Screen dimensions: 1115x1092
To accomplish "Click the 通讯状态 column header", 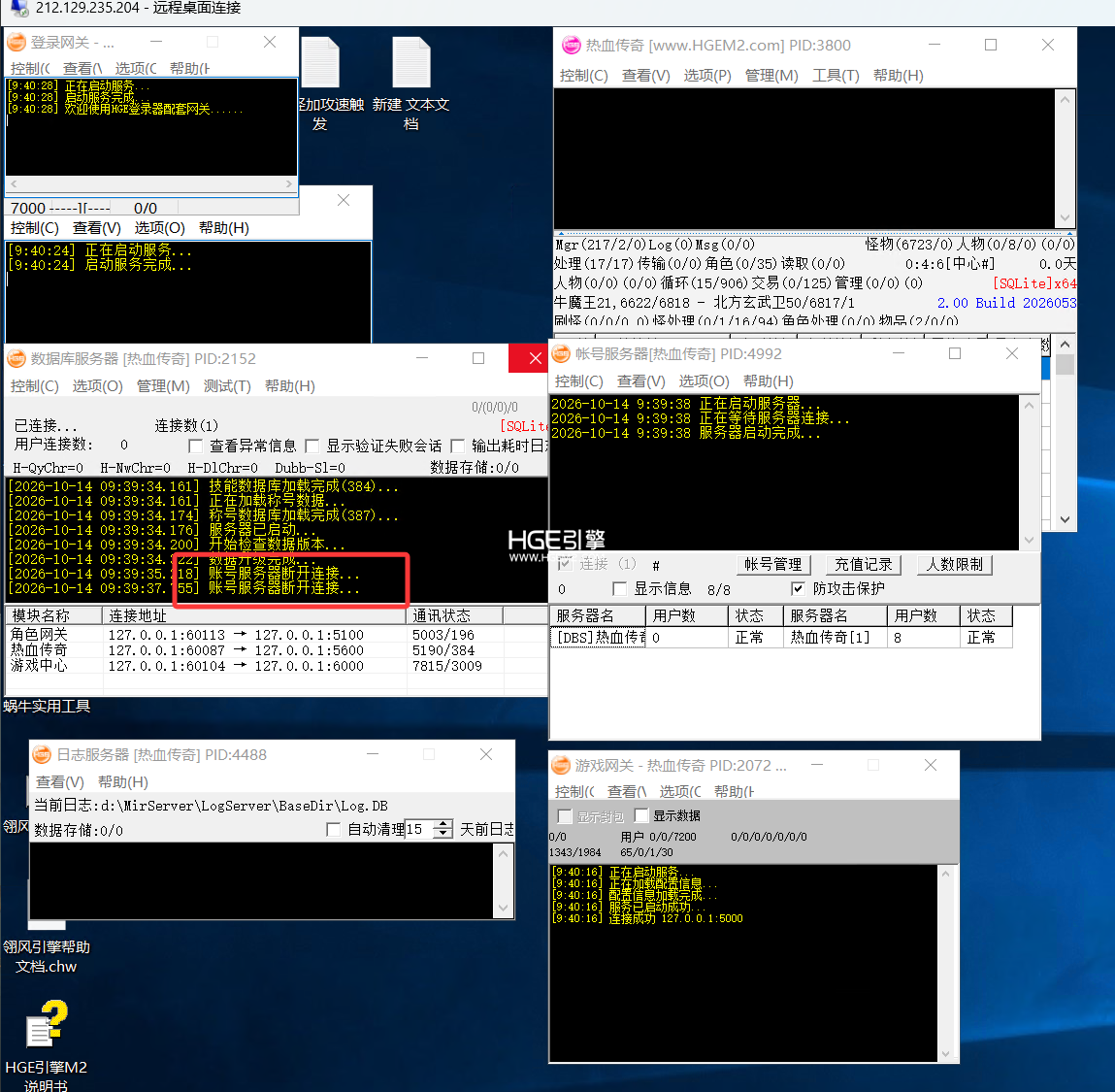I will 455,615.
